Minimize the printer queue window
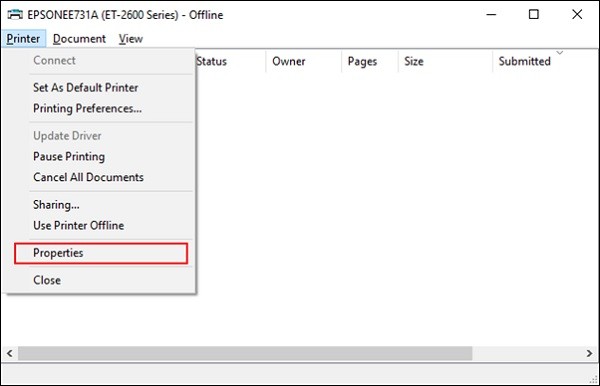Viewport: 600px width, 386px height. pos(491,15)
